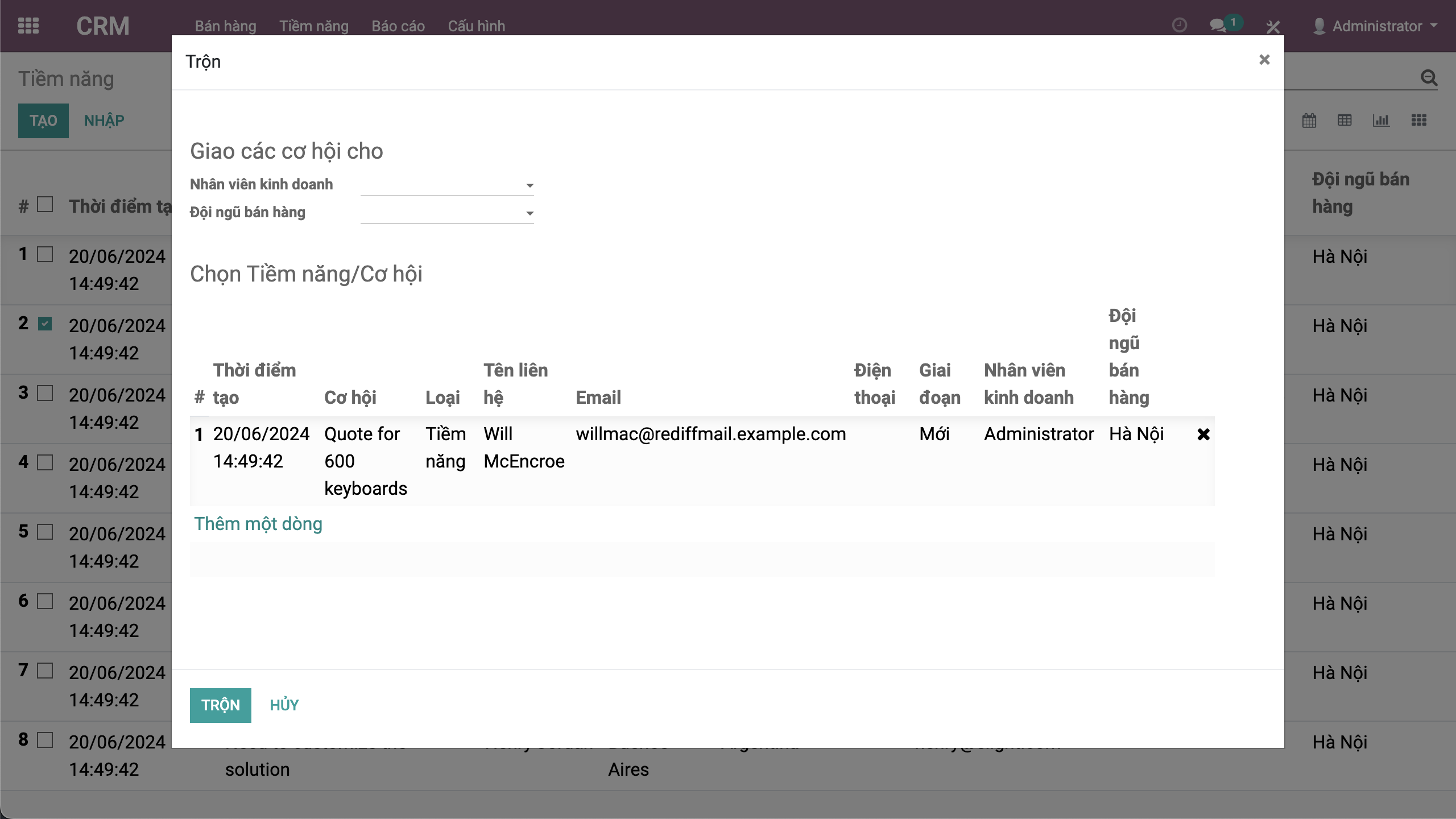Click the activities clock icon

pyautogui.click(x=1180, y=26)
